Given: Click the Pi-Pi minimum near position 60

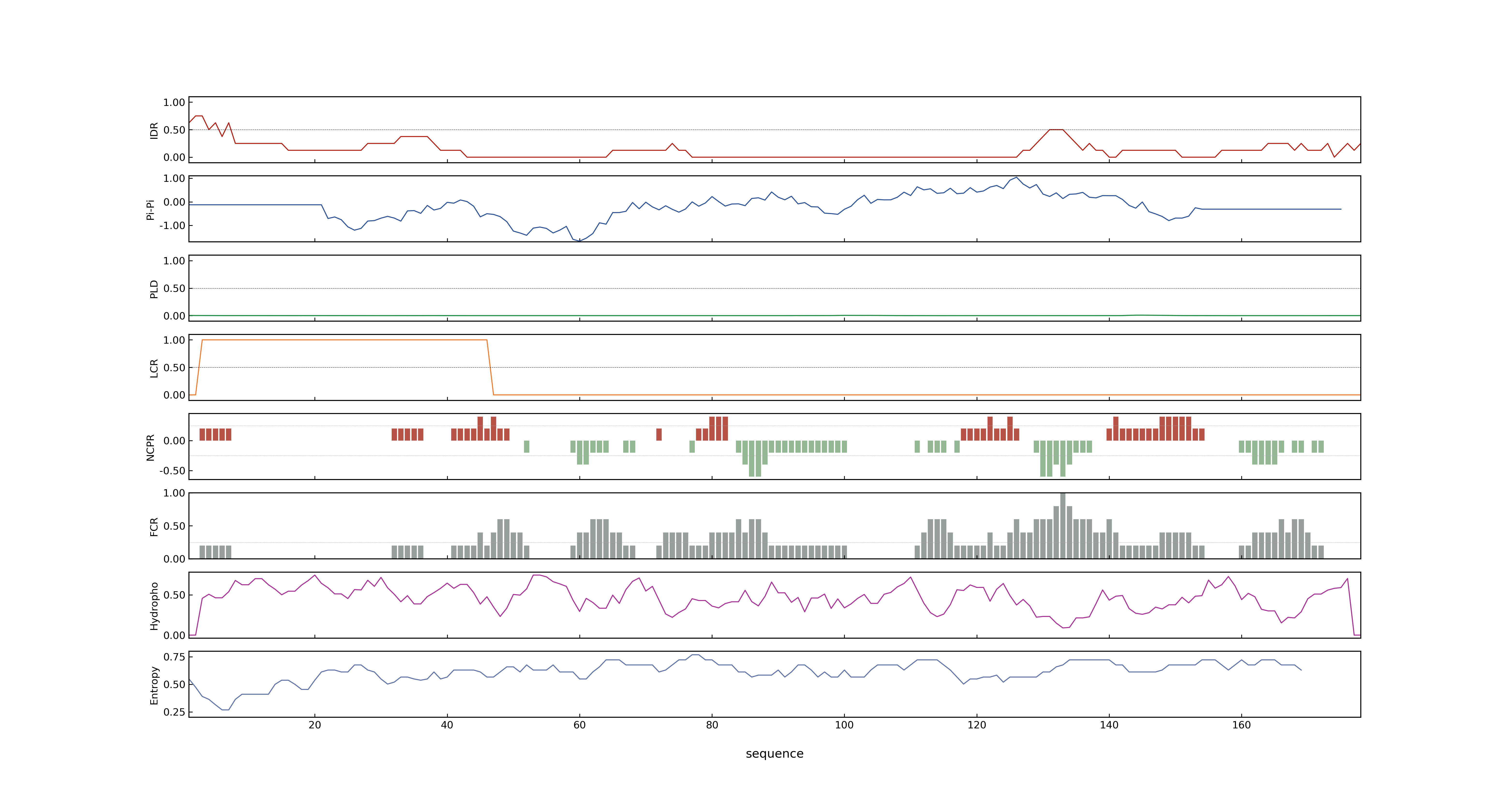Looking at the screenshot, I should (579, 241).
